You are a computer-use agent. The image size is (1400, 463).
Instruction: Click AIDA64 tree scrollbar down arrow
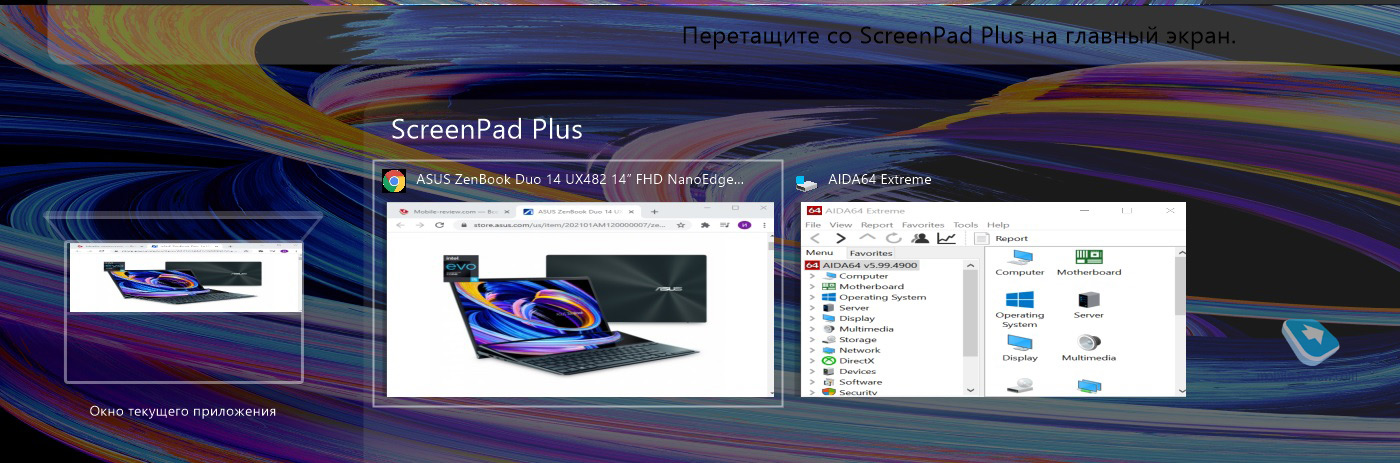[970, 390]
